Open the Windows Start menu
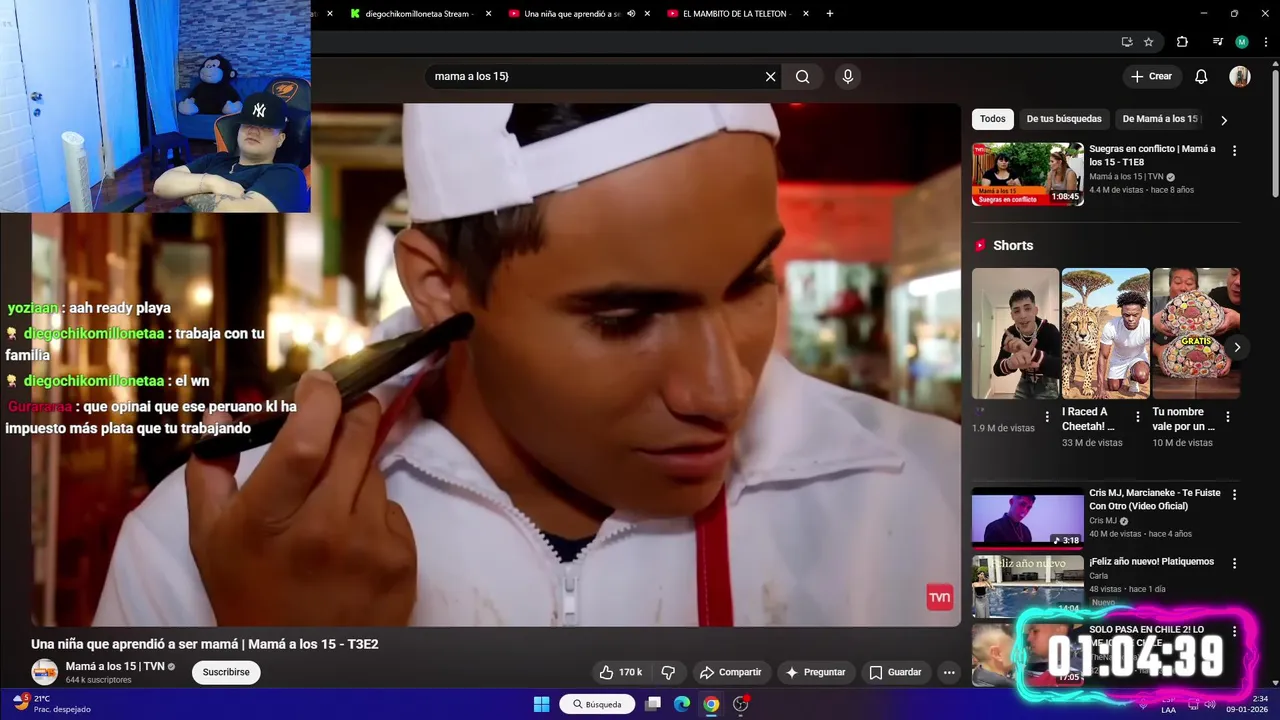 (541, 704)
